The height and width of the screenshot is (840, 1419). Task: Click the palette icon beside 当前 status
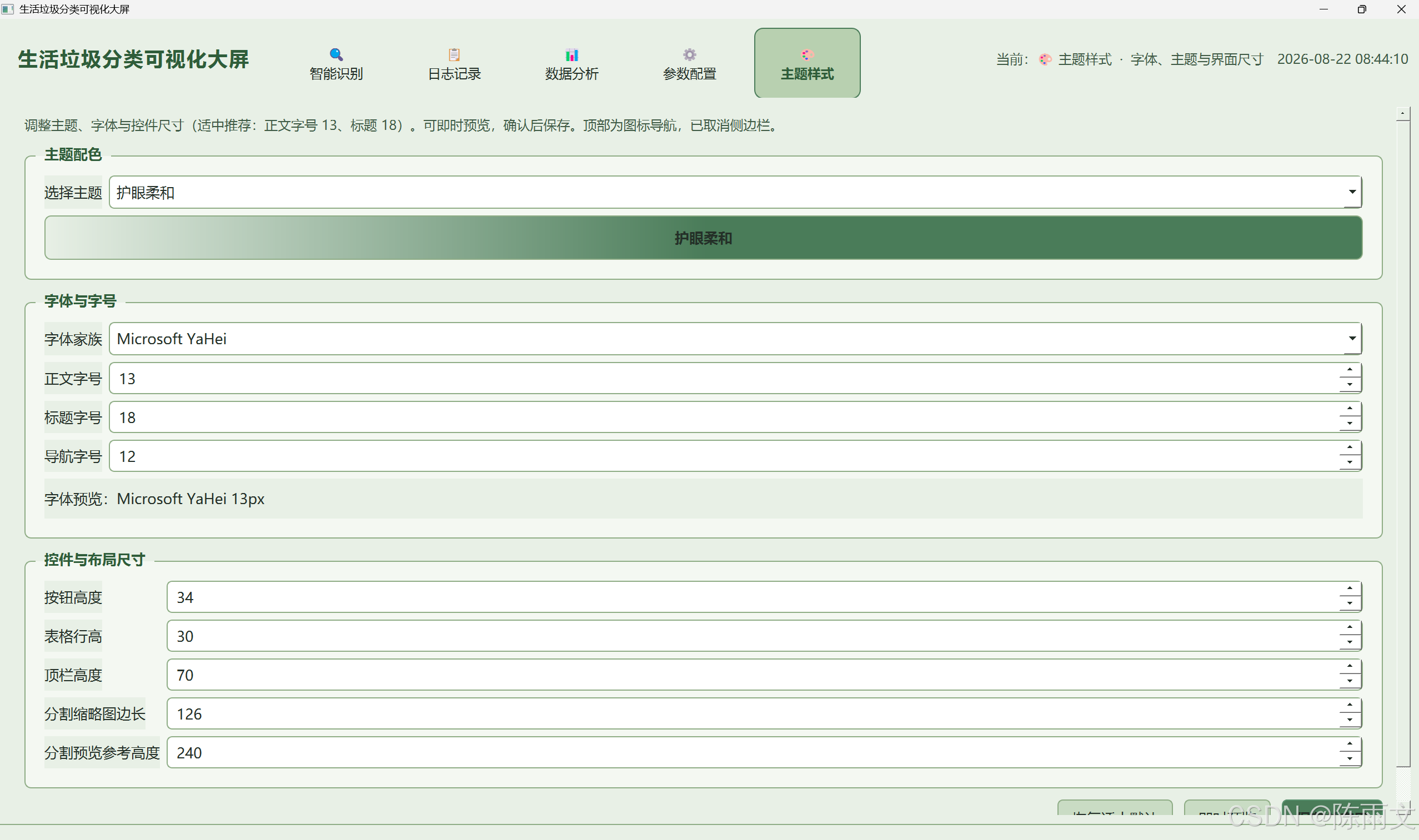coord(1045,59)
